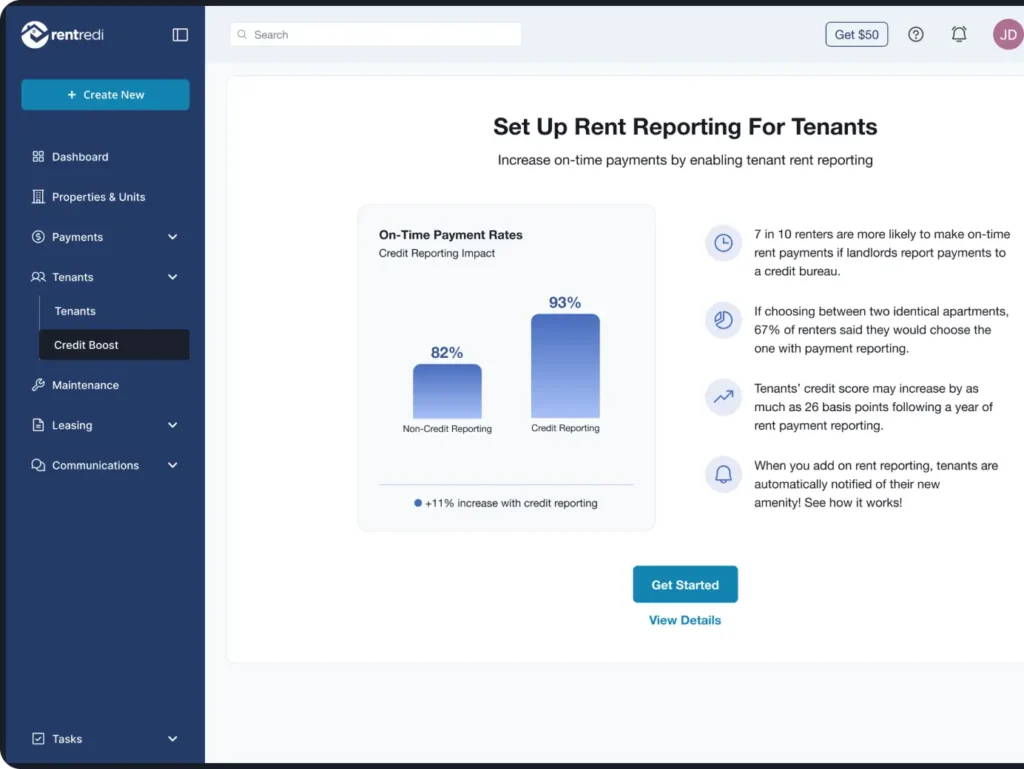Open the View Details link
Screen dimensions: 1024x769
pyautogui.click(x=684, y=620)
